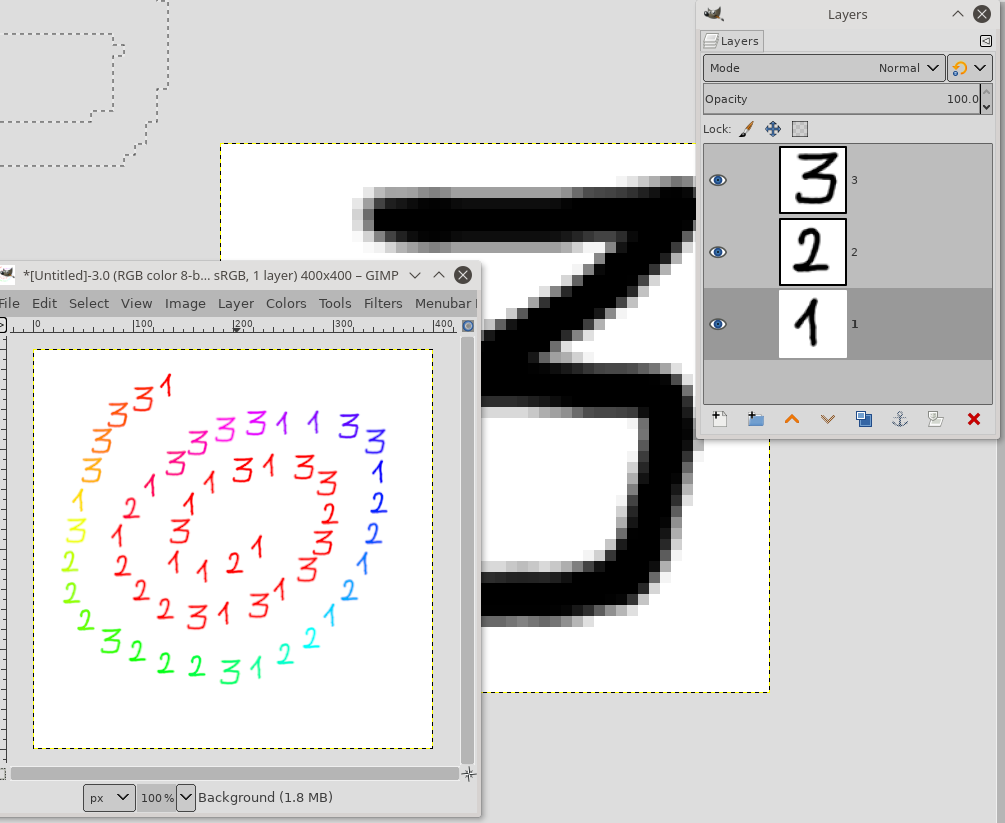
Task: Increase opacity with the spinner up arrow
Action: pyautogui.click(x=986, y=92)
